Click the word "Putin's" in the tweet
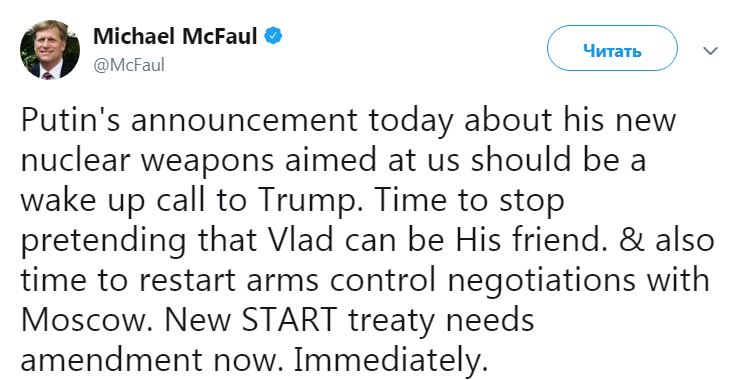 [x=71, y=120]
